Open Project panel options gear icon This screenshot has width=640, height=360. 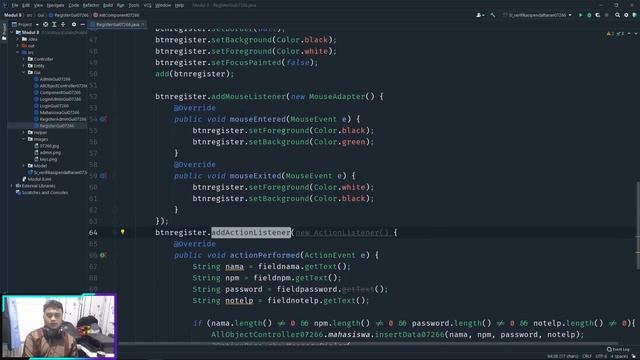[x=74, y=24]
